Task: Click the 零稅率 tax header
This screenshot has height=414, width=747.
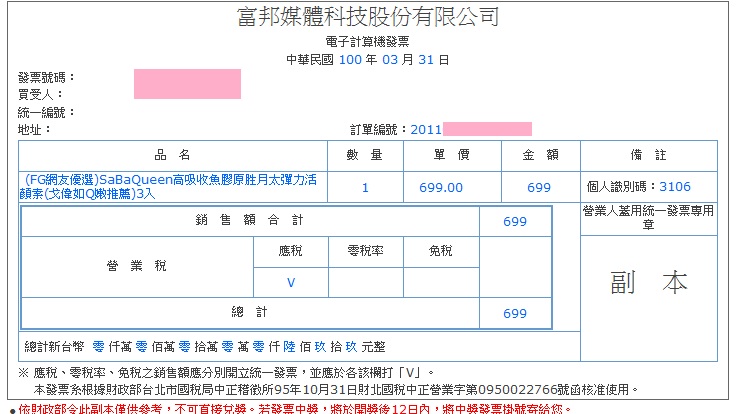Action: pos(365,251)
